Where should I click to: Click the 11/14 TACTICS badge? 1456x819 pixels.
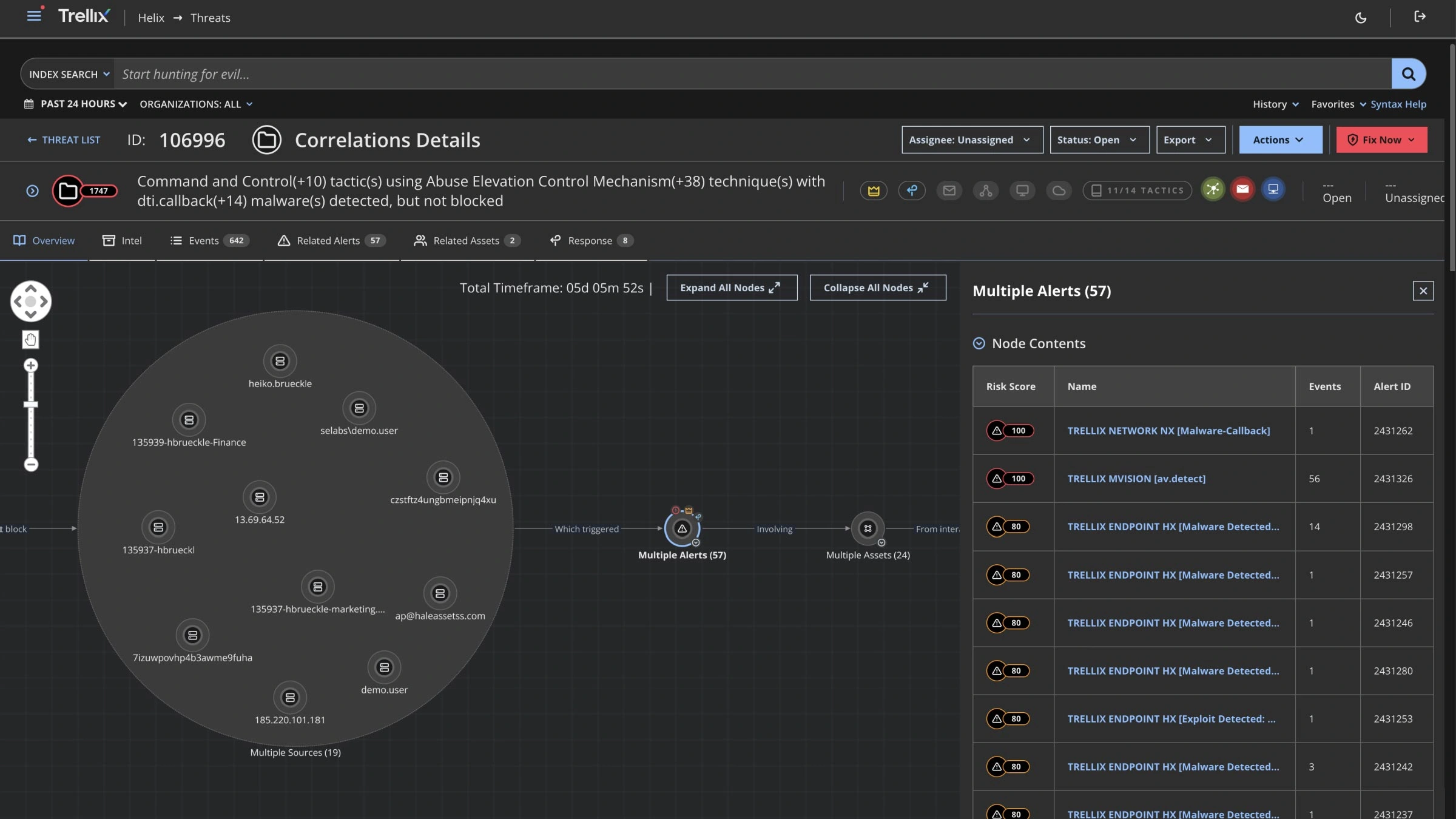(1137, 190)
